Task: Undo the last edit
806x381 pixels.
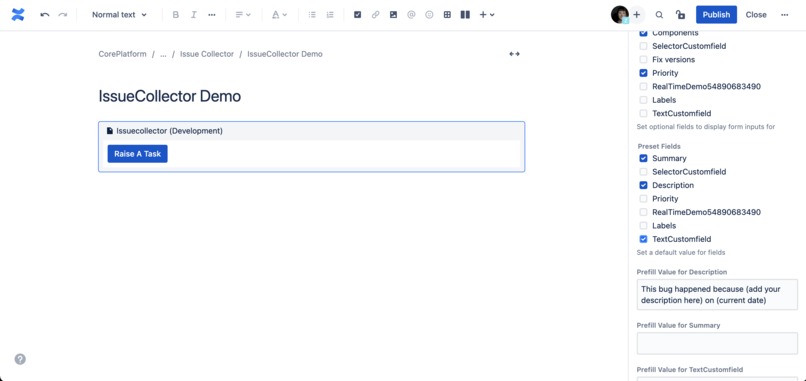Action: click(x=45, y=15)
